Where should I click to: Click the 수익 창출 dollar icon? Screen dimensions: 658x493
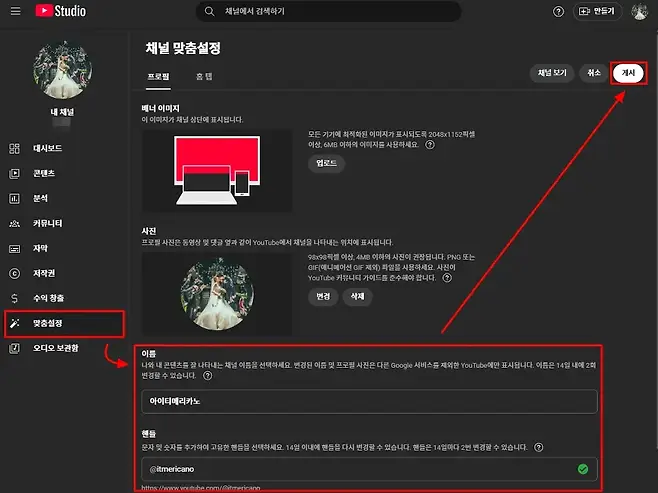pos(14,298)
